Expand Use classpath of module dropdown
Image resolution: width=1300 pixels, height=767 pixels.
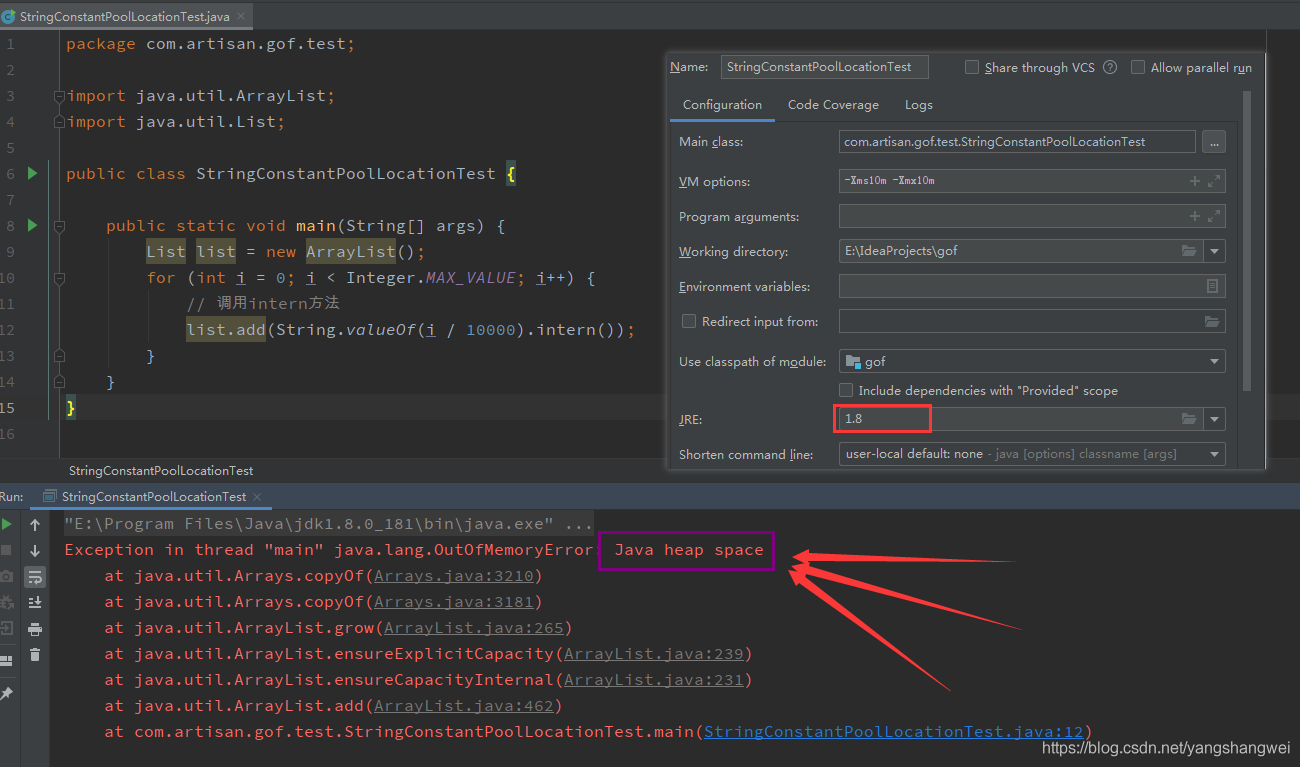tap(1214, 361)
